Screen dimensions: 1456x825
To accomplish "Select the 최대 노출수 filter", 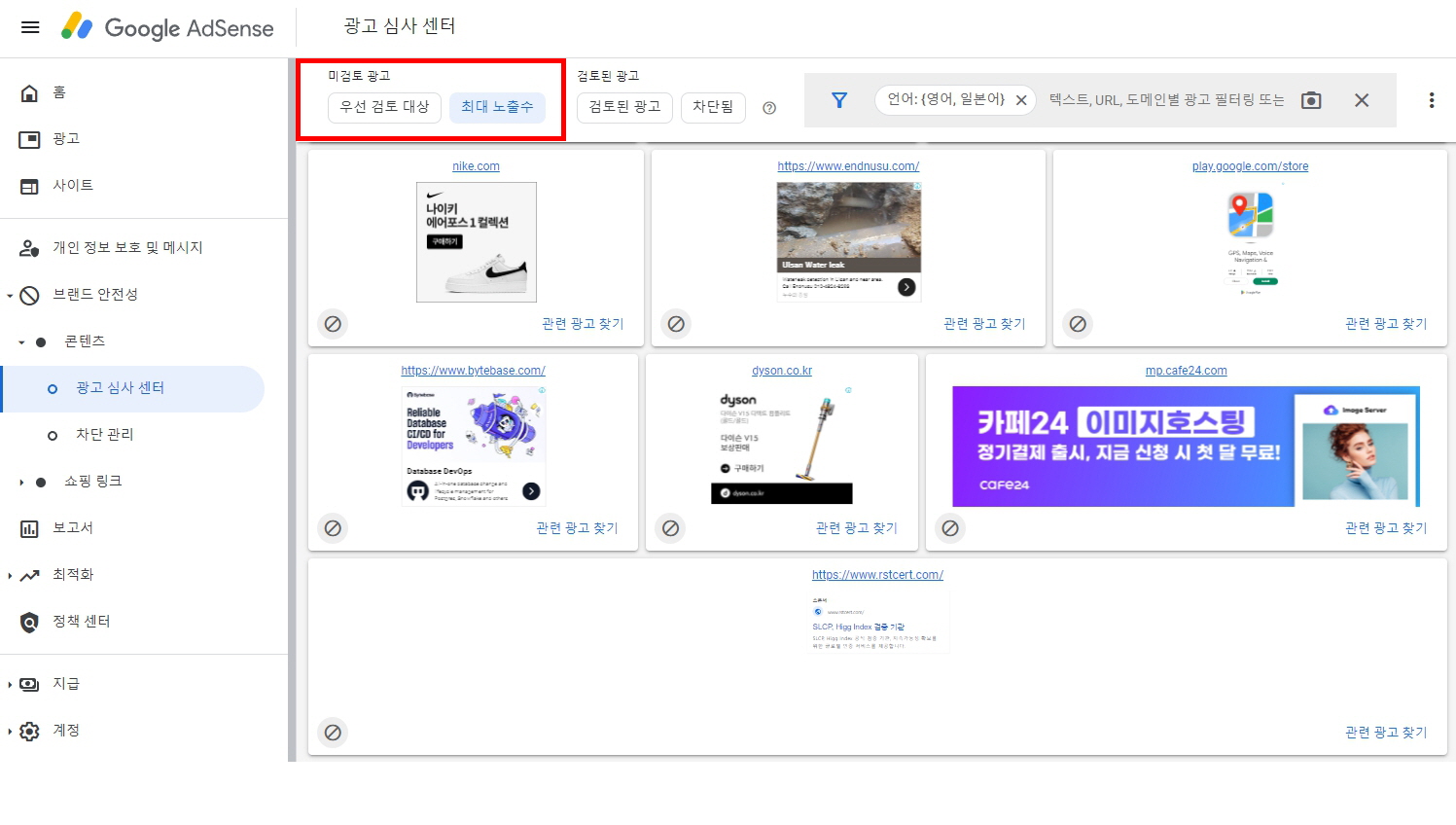I will pyautogui.click(x=497, y=107).
